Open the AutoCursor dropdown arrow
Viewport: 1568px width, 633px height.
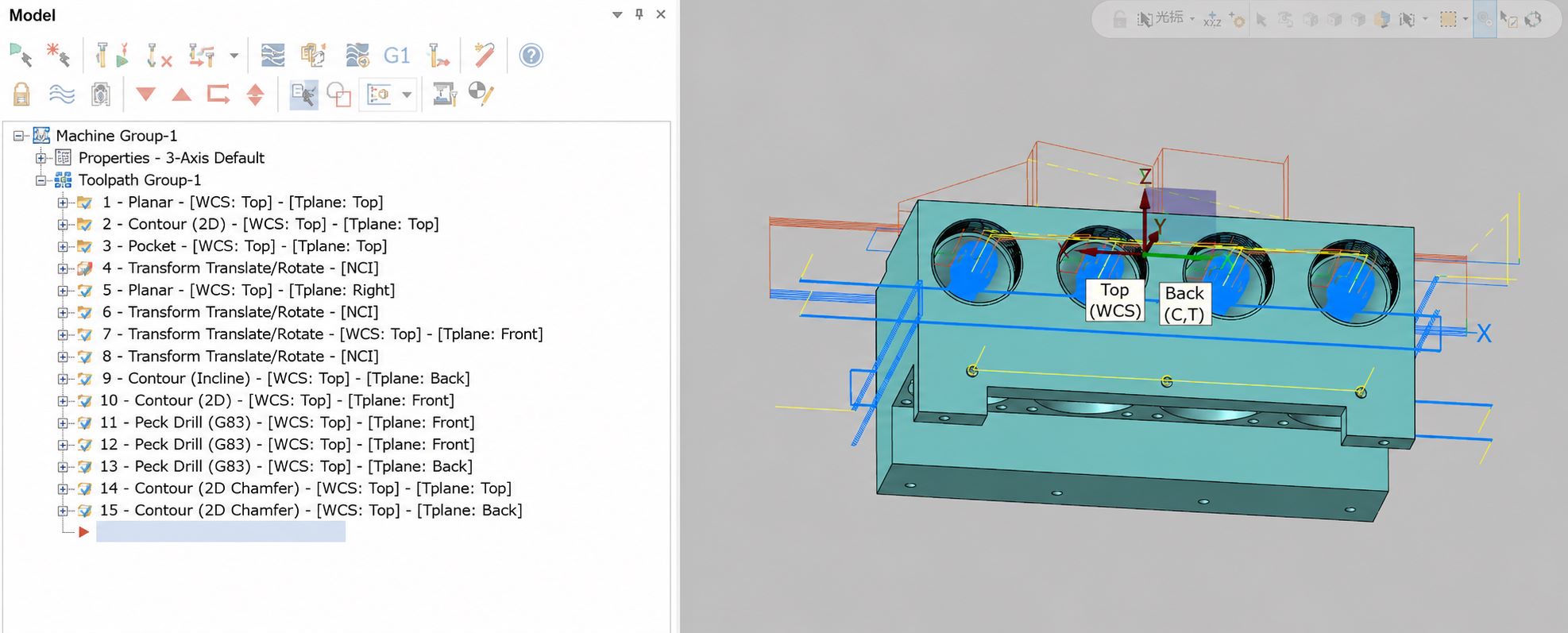pos(1192,19)
